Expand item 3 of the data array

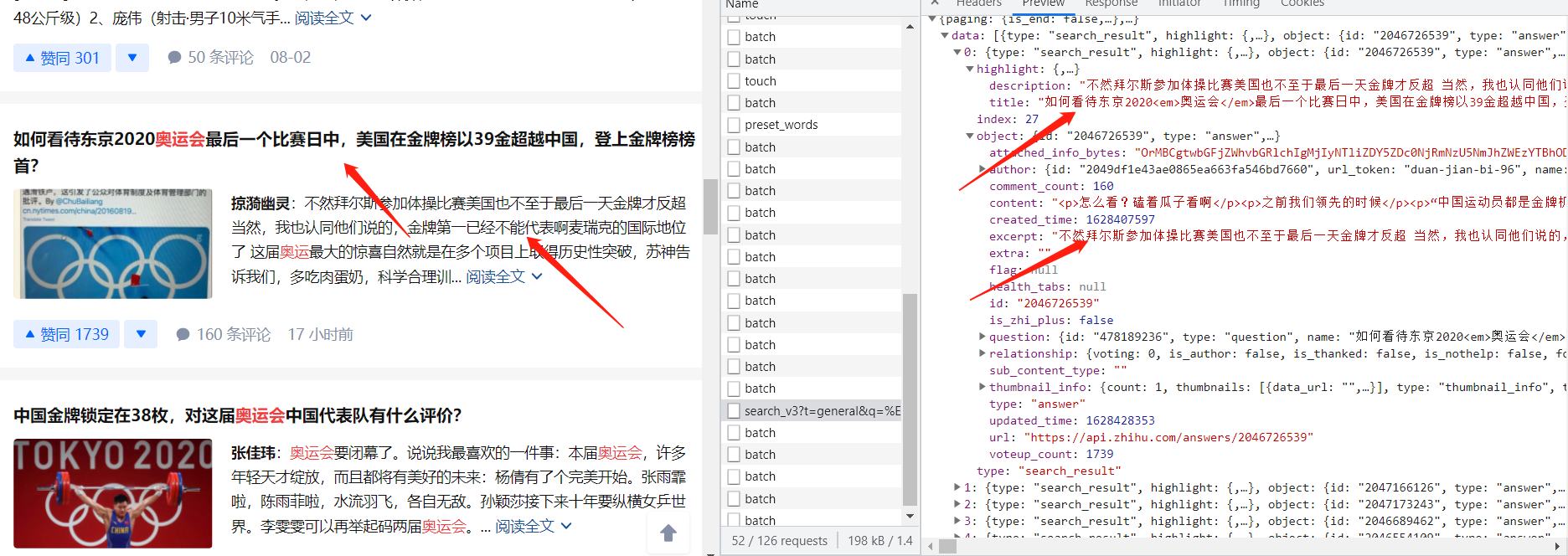pyautogui.click(x=957, y=521)
